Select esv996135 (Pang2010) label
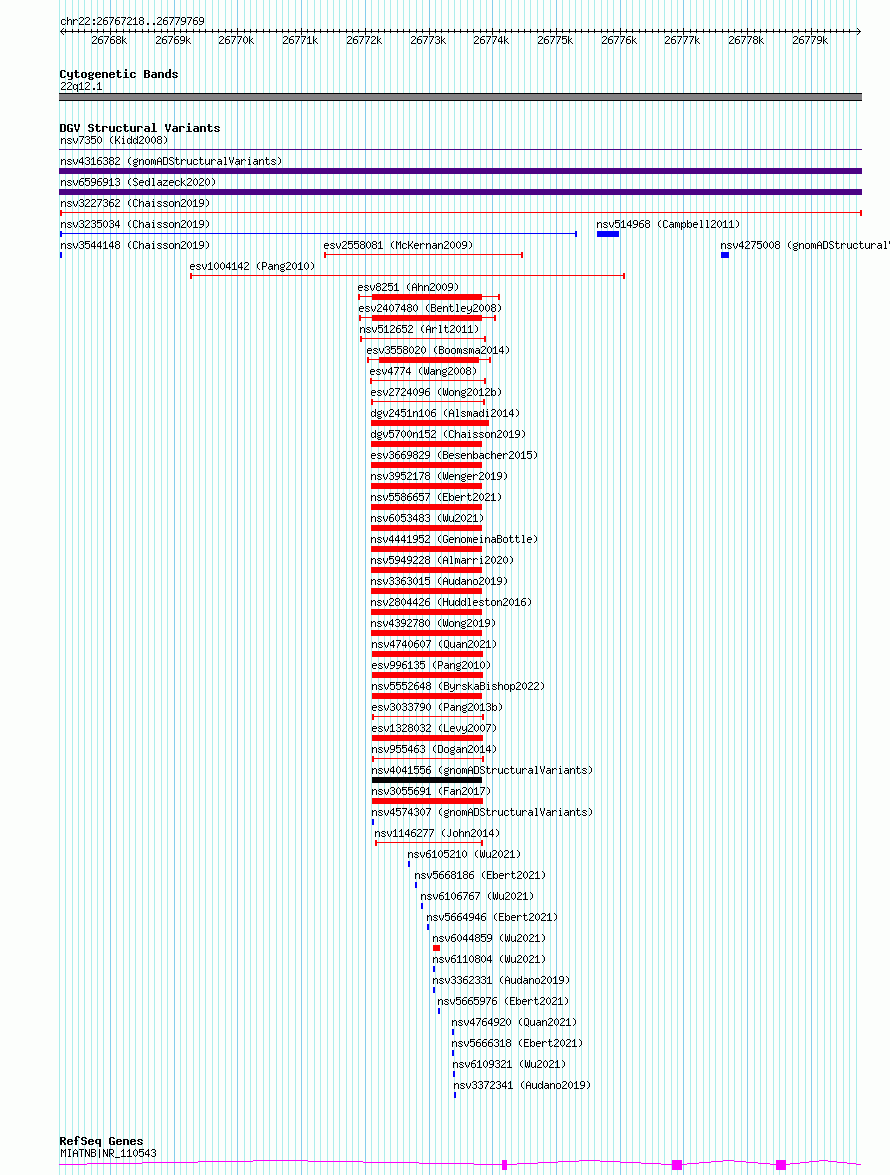 coord(432,665)
